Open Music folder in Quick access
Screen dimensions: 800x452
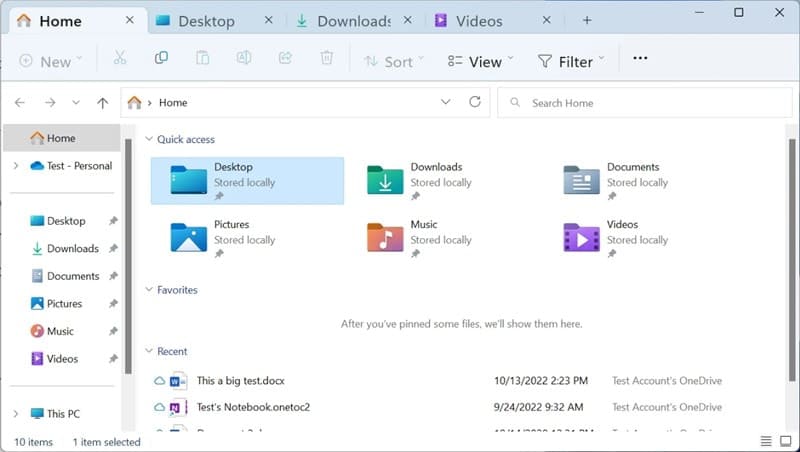pyautogui.click(x=444, y=238)
